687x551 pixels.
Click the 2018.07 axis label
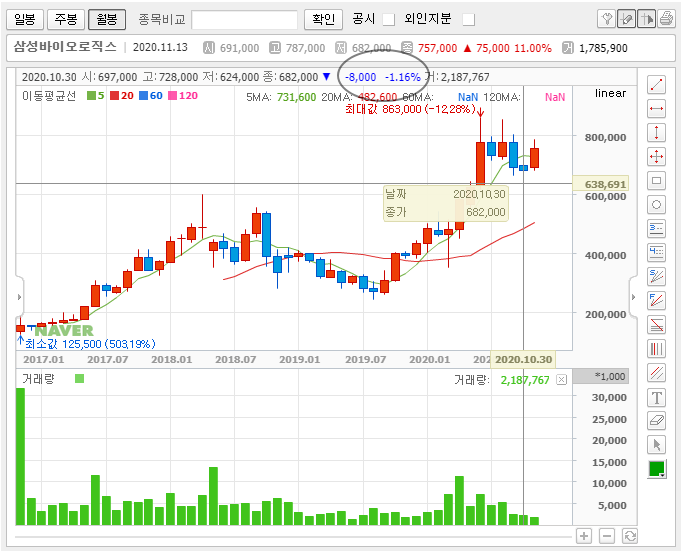(x=235, y=360)
